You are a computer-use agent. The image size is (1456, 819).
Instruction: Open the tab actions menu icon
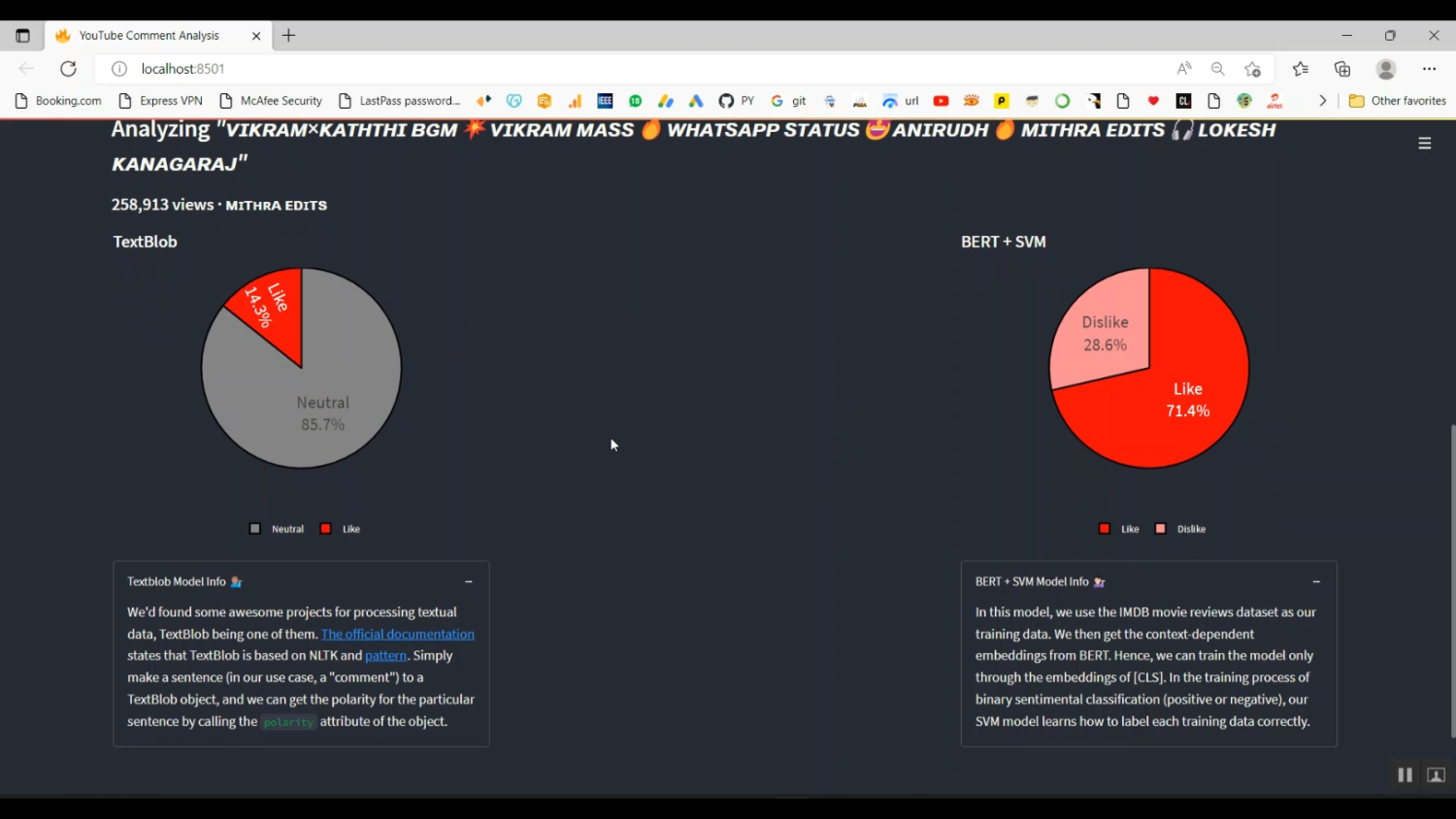pyautogui.click(x=22, y=36)
